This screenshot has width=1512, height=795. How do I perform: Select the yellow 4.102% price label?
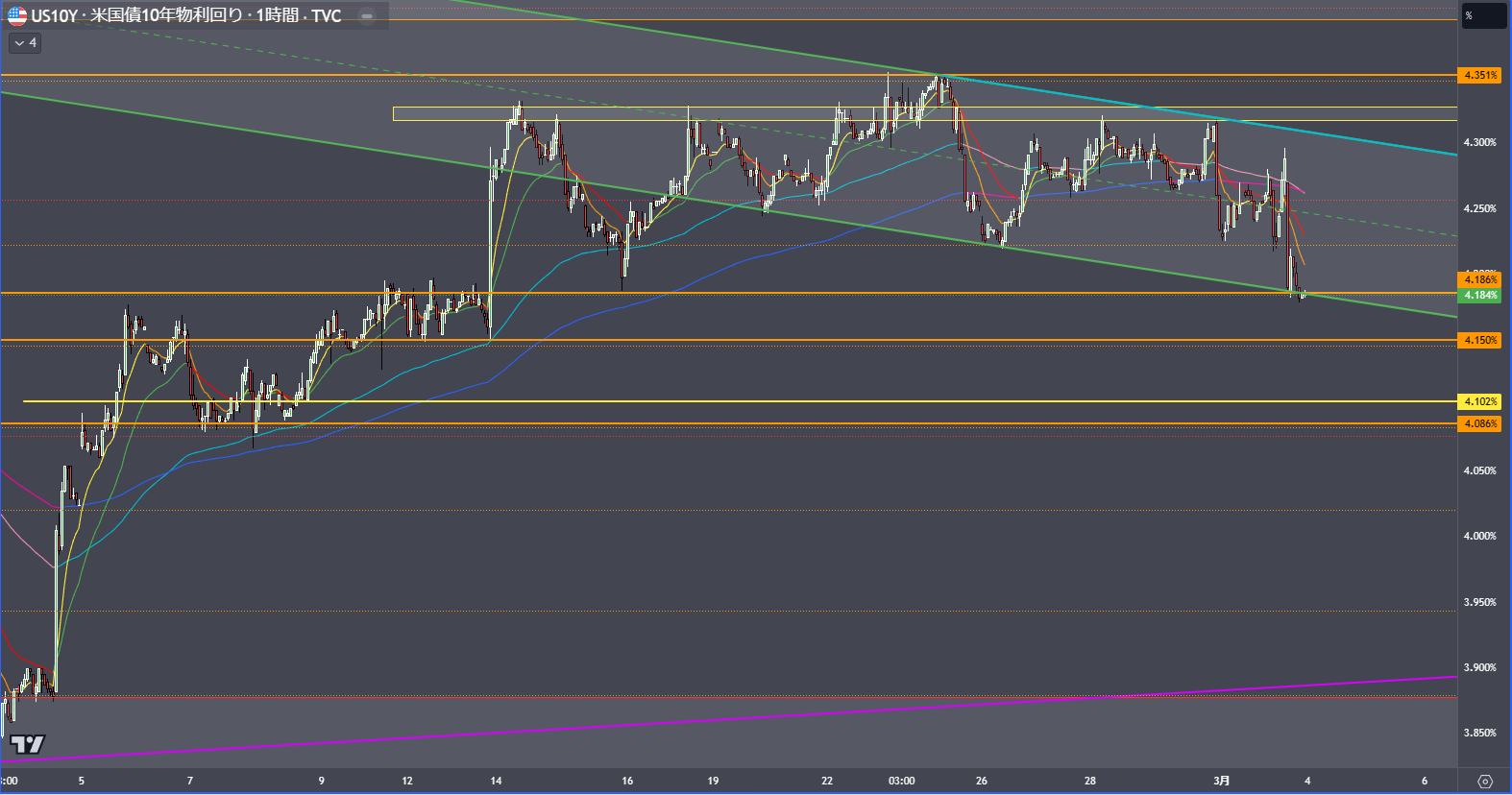[x=1479, y=401]
